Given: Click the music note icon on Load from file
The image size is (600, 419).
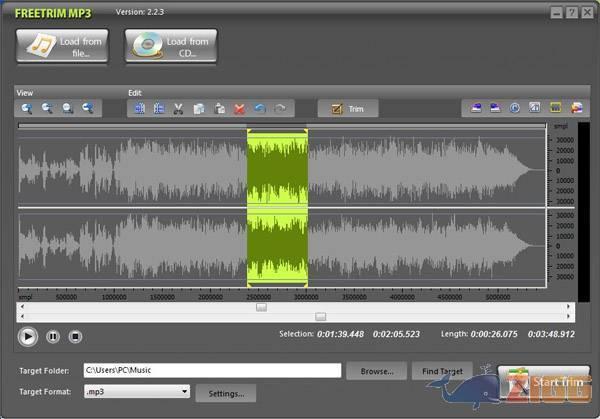Looking at the screenshot, I should 42,46.
